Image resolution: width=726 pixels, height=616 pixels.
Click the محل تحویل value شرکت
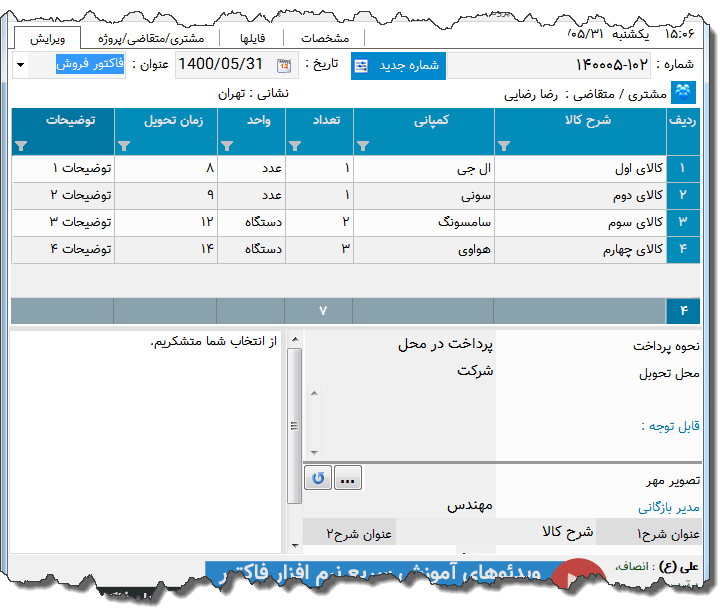click(x=475, y=371)
